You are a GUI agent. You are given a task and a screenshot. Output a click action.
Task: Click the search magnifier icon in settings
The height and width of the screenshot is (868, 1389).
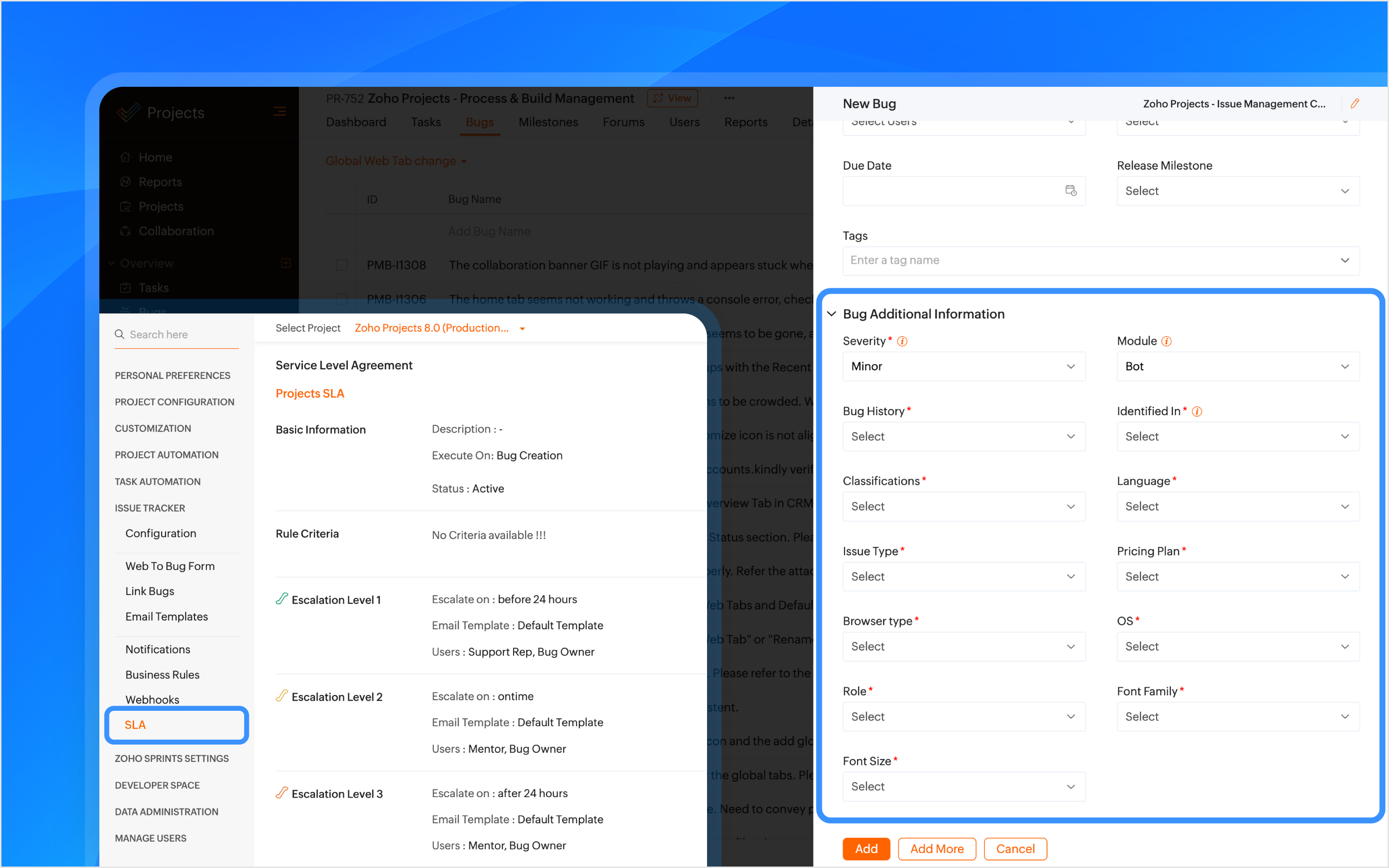(120, 334)
